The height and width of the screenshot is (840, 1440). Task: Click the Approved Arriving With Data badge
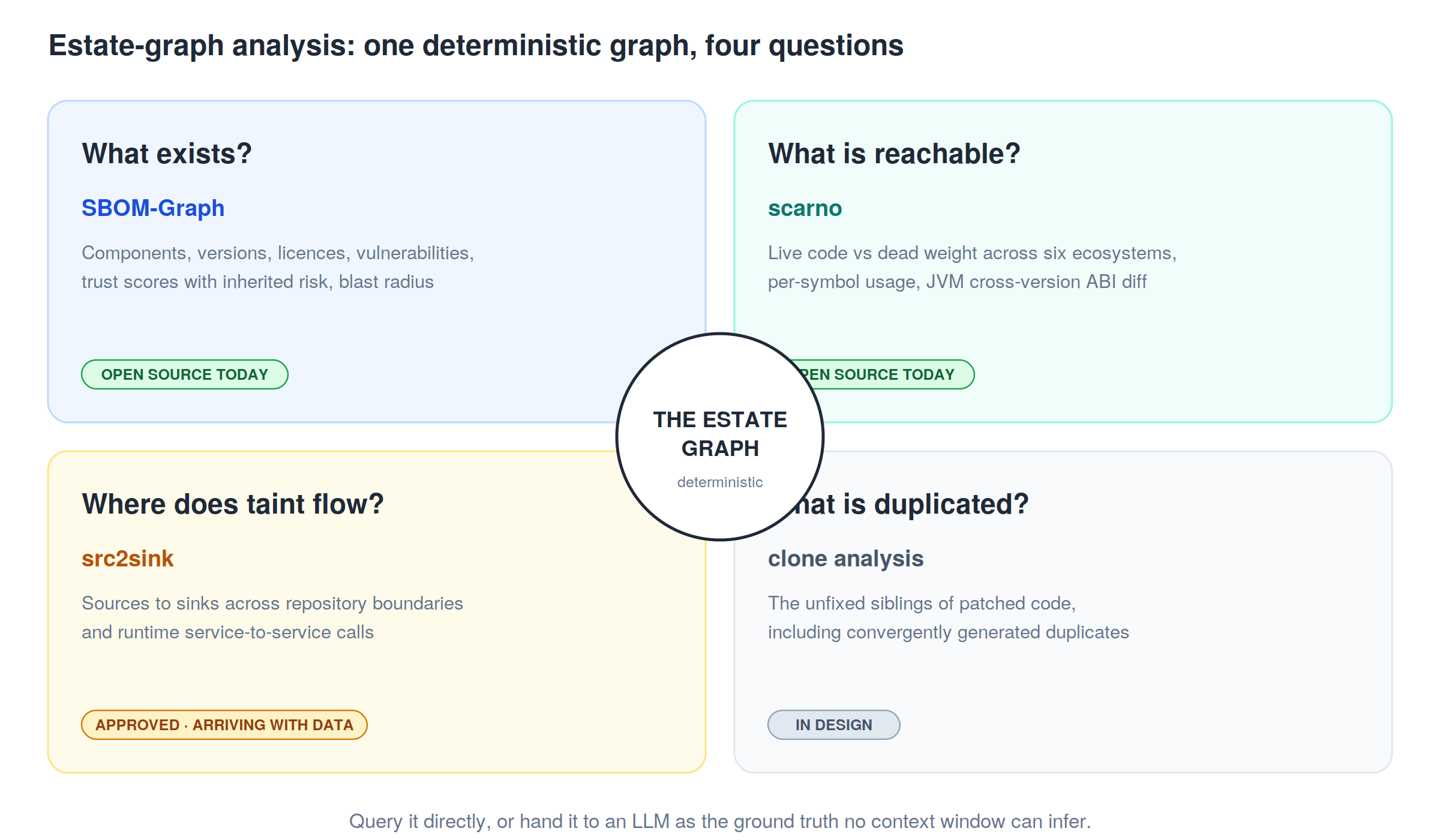224,725
